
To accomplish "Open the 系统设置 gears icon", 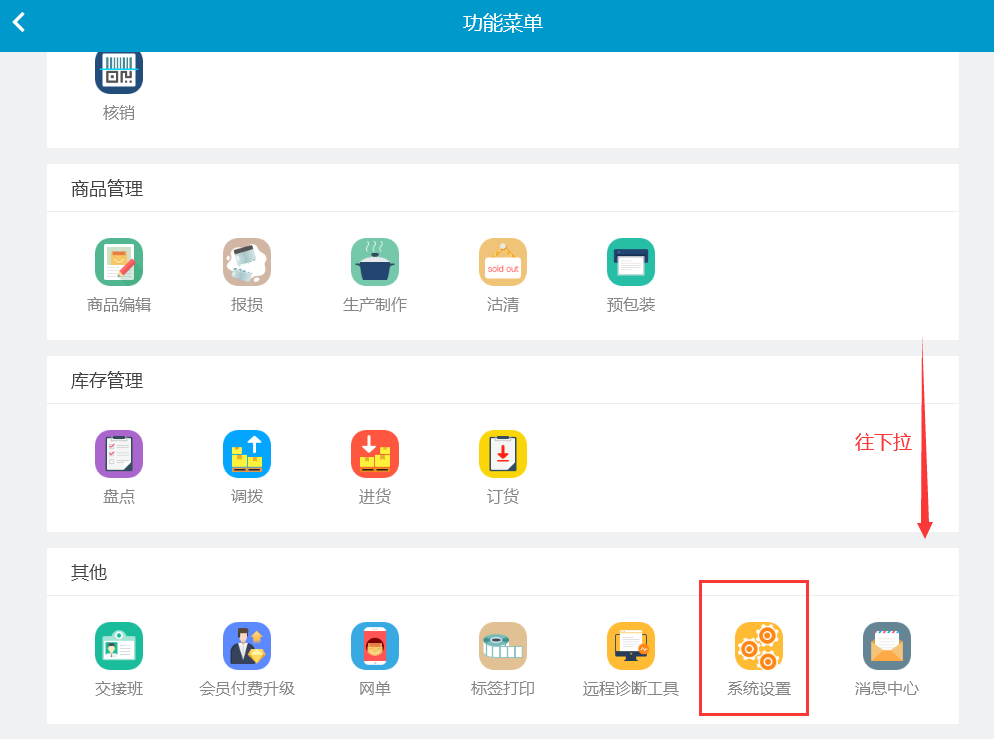I will pos(759,646).
